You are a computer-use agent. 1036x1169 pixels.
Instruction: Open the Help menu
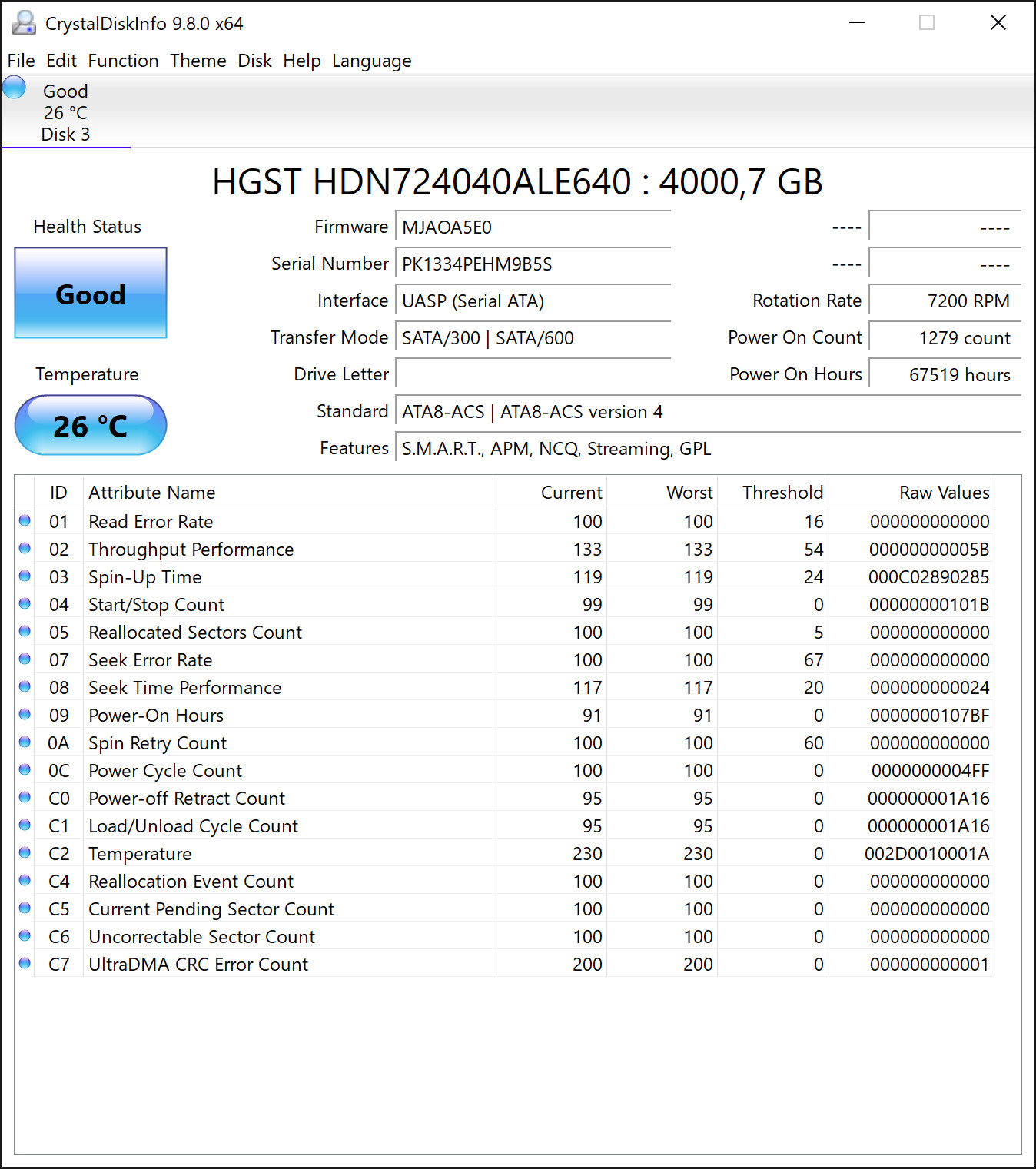(302, 61)
